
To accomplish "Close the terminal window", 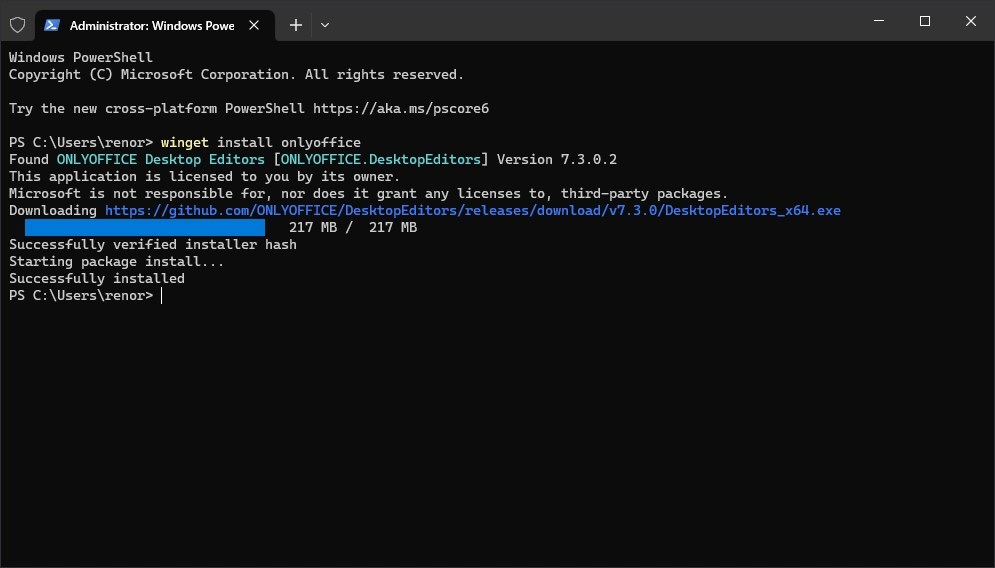I will [x=971, y=21].
